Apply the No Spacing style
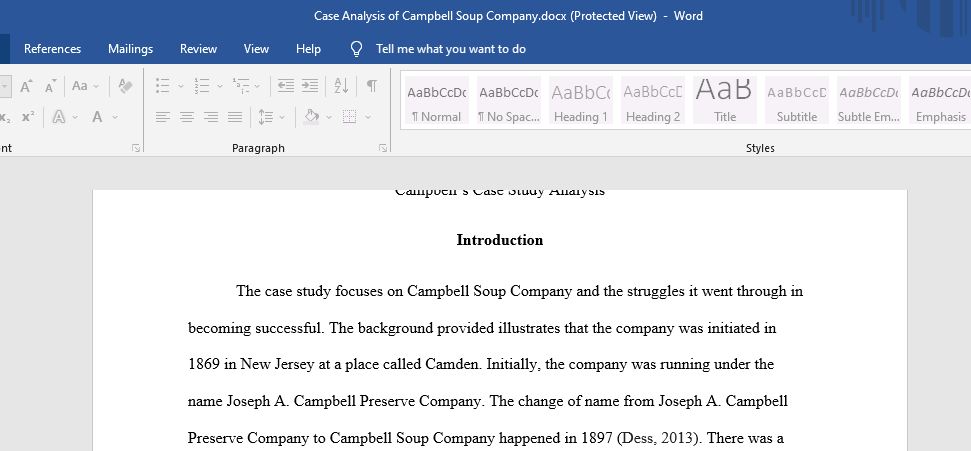Viewport: 971px width, 451px height. point(509,100)
